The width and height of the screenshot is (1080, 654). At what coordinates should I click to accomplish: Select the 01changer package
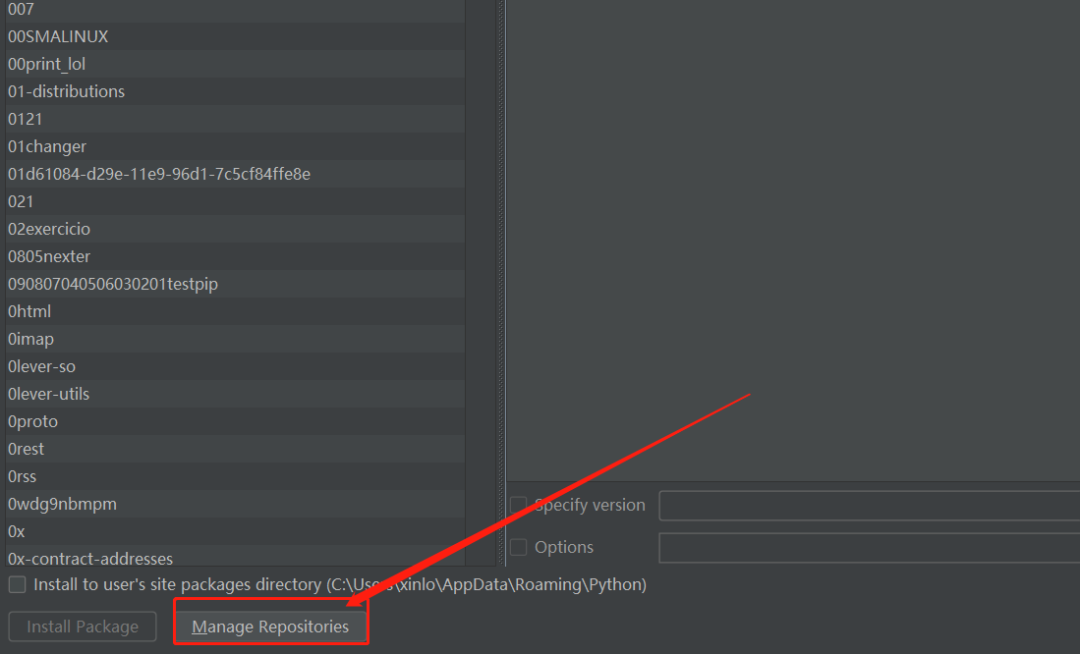tap(47, 146)
